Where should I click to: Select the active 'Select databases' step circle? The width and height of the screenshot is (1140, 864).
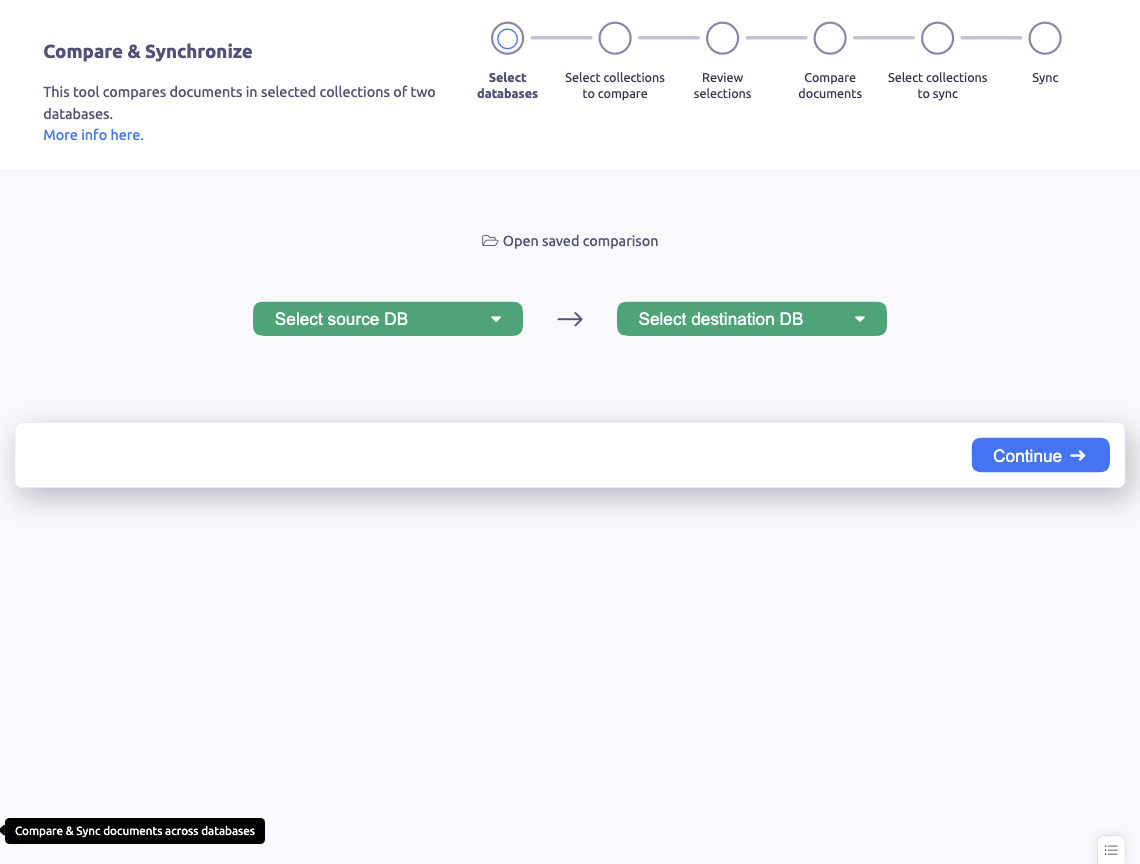507,39
